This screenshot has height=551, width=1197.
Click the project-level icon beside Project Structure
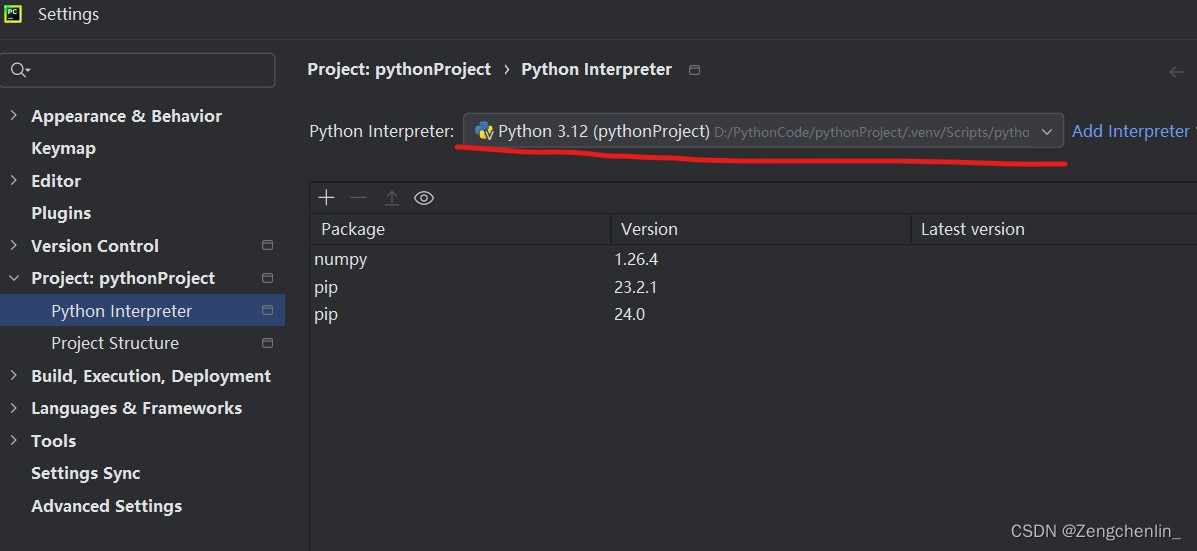pos(267,343)
